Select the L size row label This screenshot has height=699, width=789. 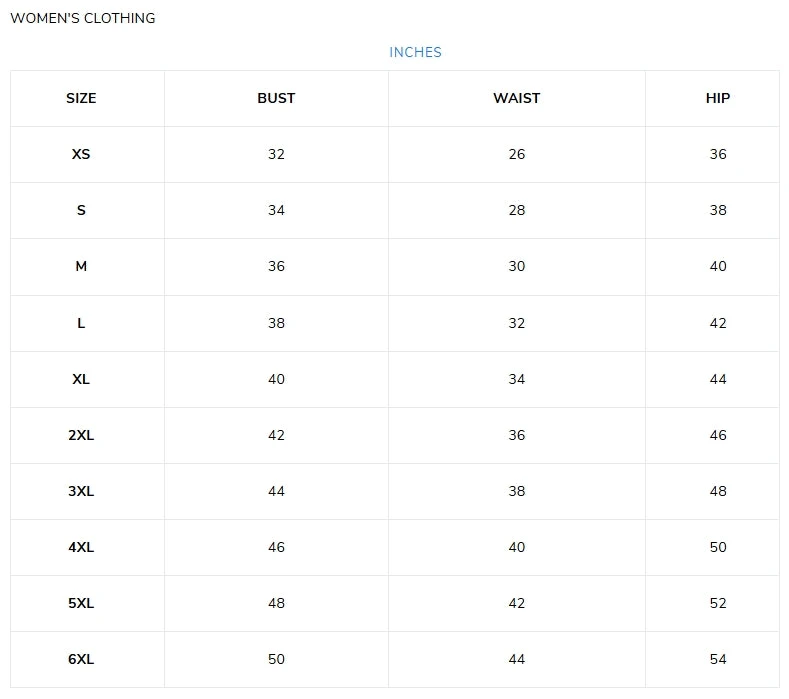point(81,323)
